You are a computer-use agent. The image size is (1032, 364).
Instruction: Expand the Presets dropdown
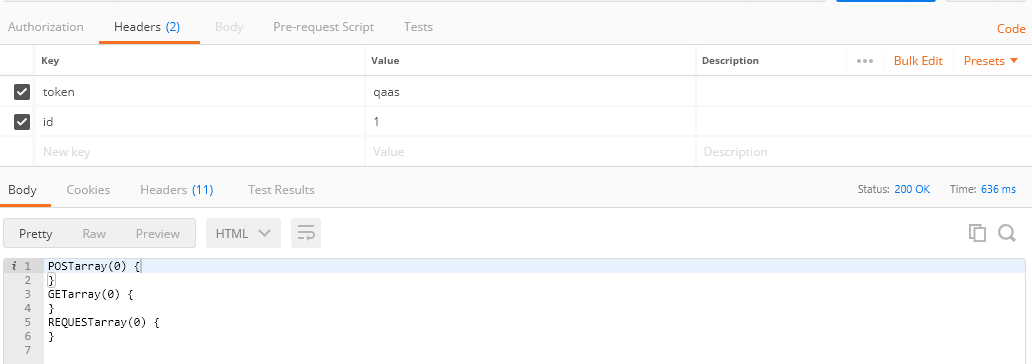[993, 61]
